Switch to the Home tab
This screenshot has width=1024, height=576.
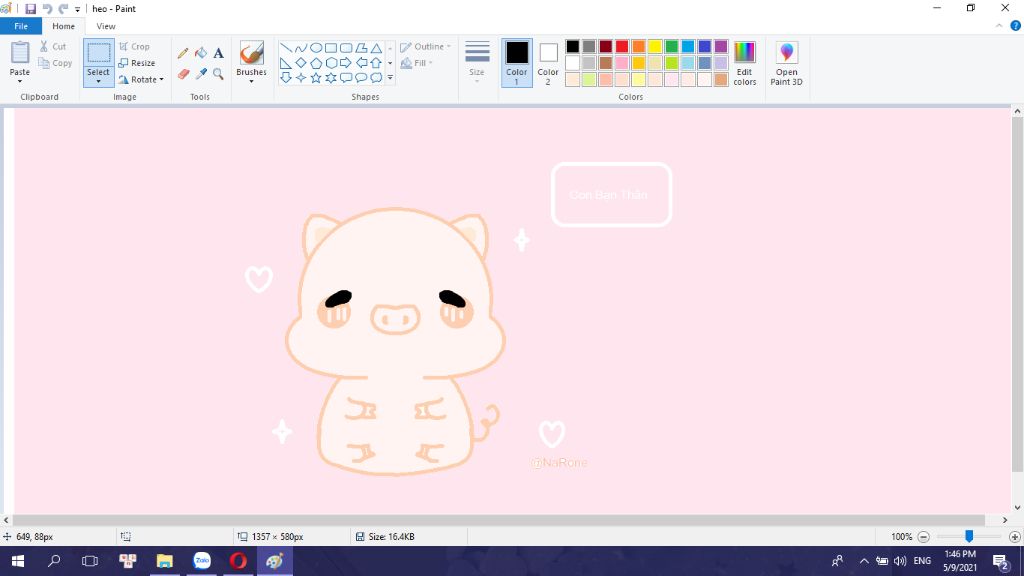[63, 26]
